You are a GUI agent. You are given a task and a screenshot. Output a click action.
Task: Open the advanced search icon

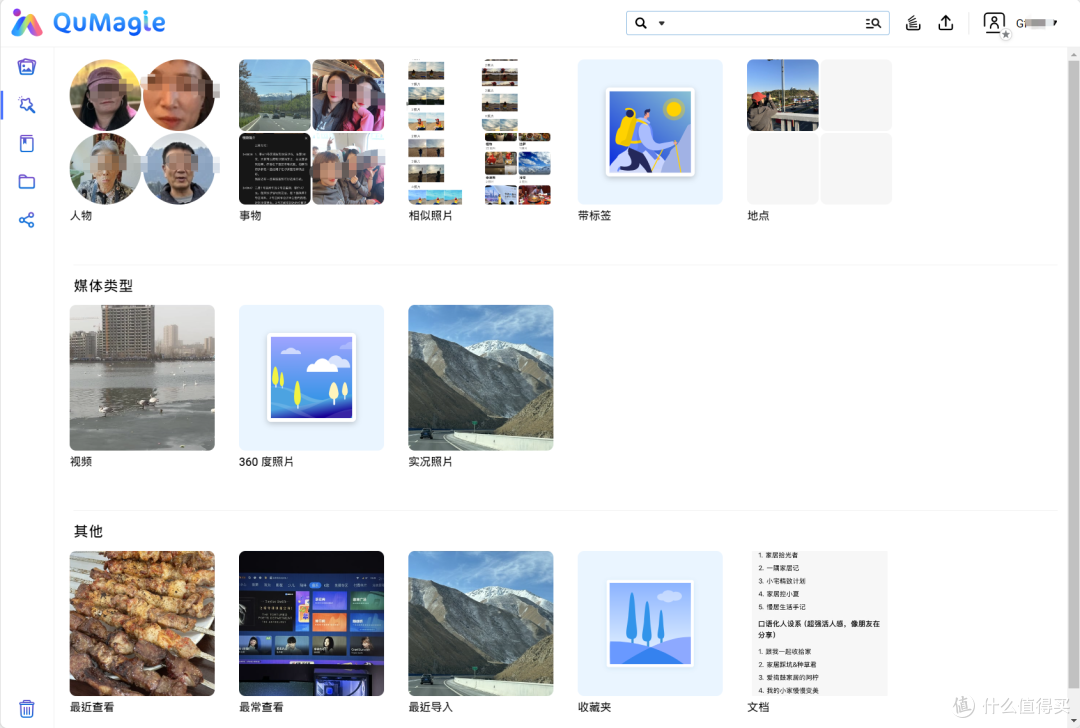(873, 23)
